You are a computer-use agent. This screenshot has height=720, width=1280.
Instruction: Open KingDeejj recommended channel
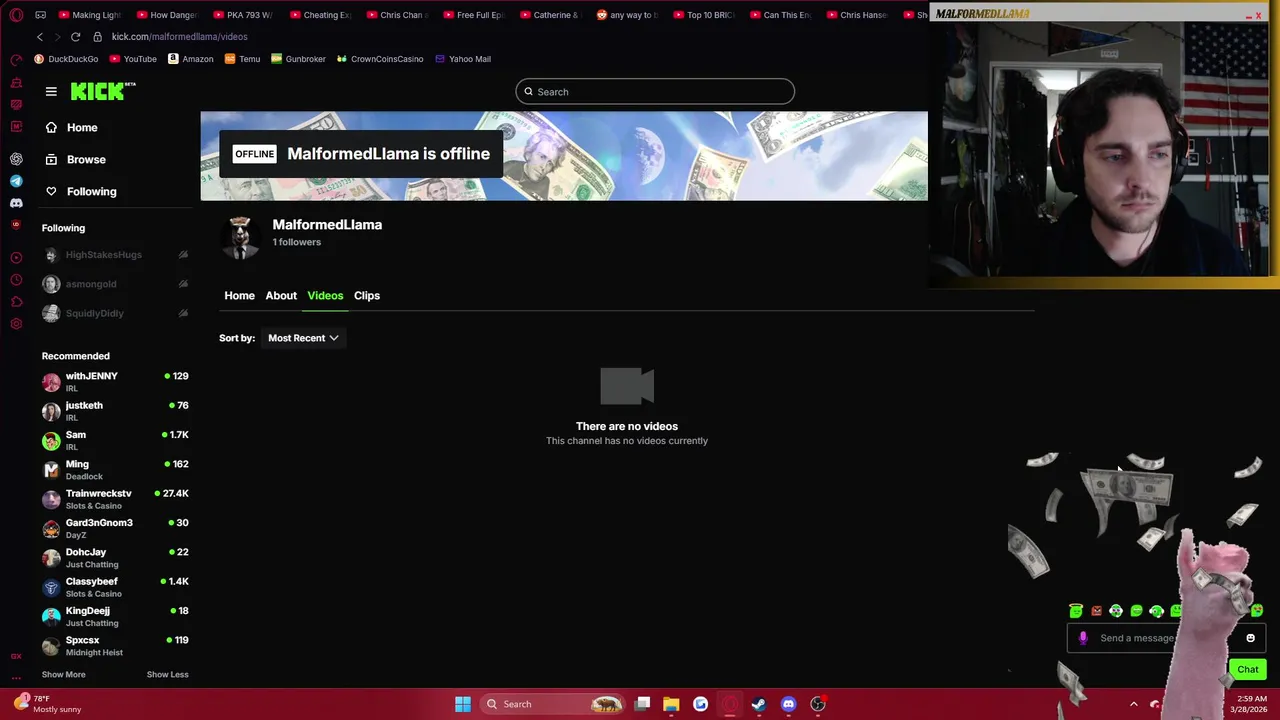coord(115,616)
